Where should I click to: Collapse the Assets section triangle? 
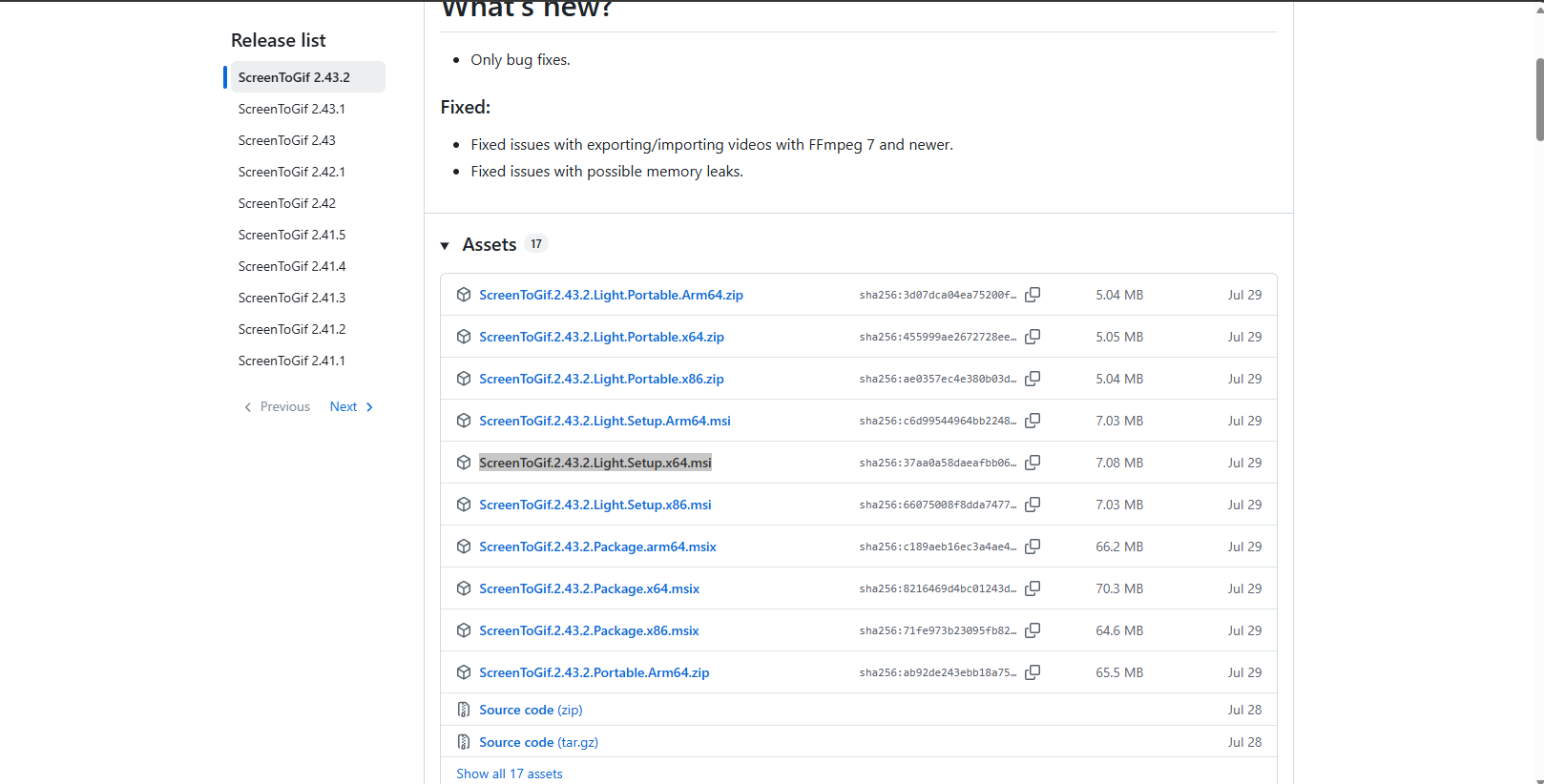click(x=445, y=246)
